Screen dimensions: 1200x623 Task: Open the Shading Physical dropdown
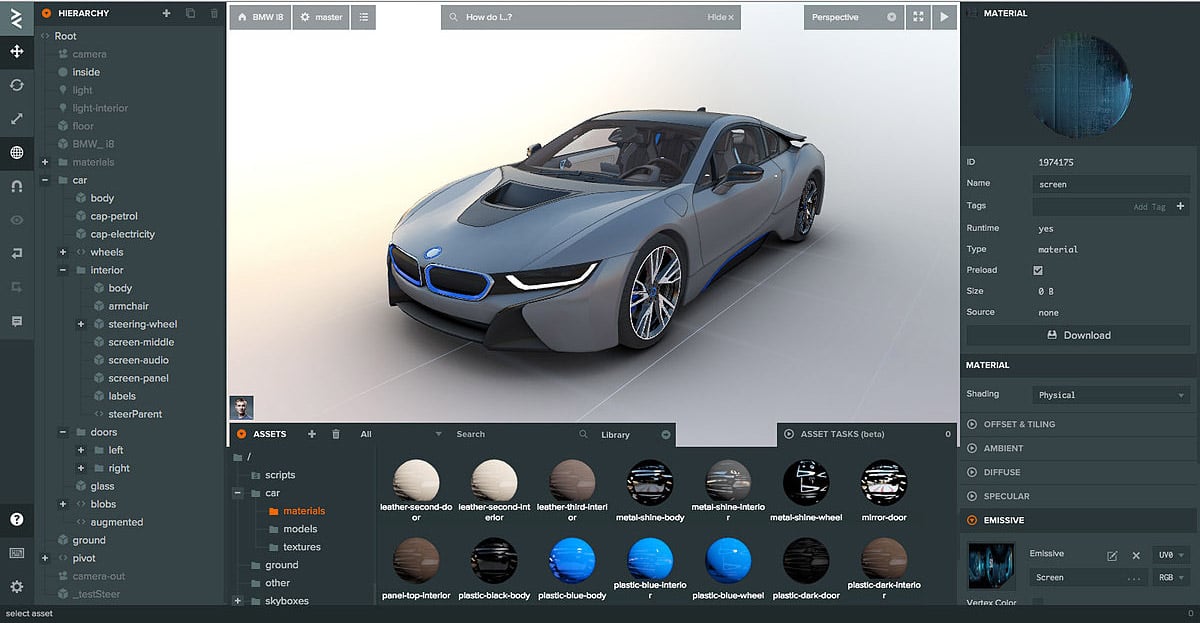(x=1111, y=395)
